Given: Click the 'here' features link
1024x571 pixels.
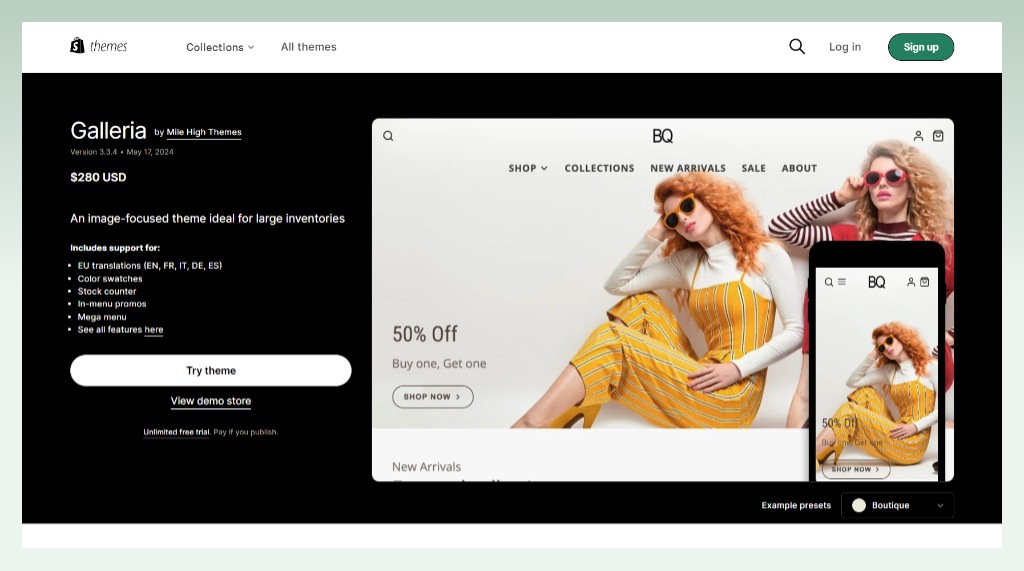Looking at the screenshot, I should pyautogui.click(x=153, y=330).
